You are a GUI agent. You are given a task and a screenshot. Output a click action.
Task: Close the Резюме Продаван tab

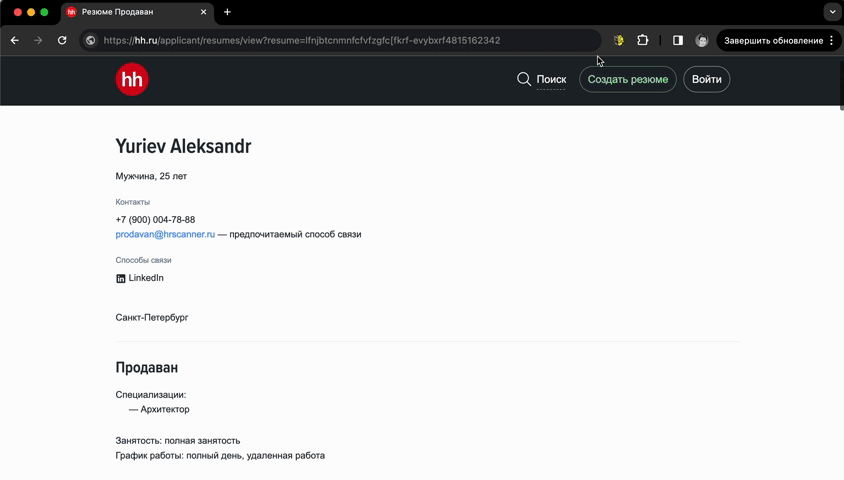click(205, 12)
